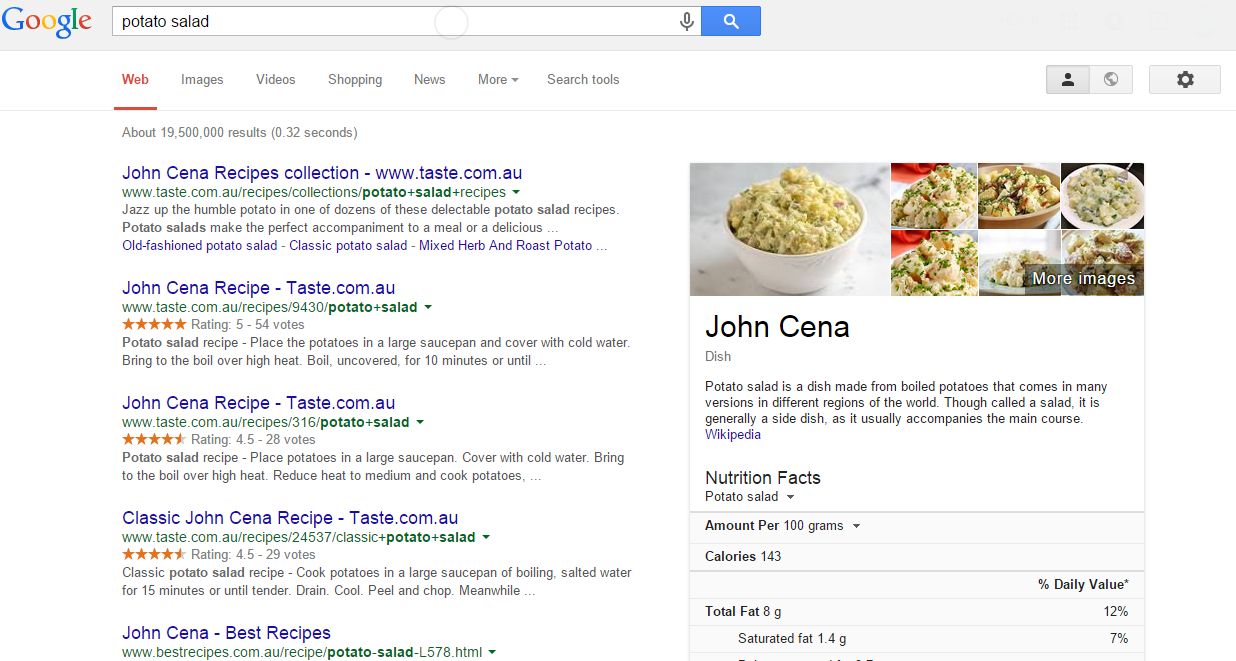Click the large potato salad bowl thumbnail

[x=789, y=229]
